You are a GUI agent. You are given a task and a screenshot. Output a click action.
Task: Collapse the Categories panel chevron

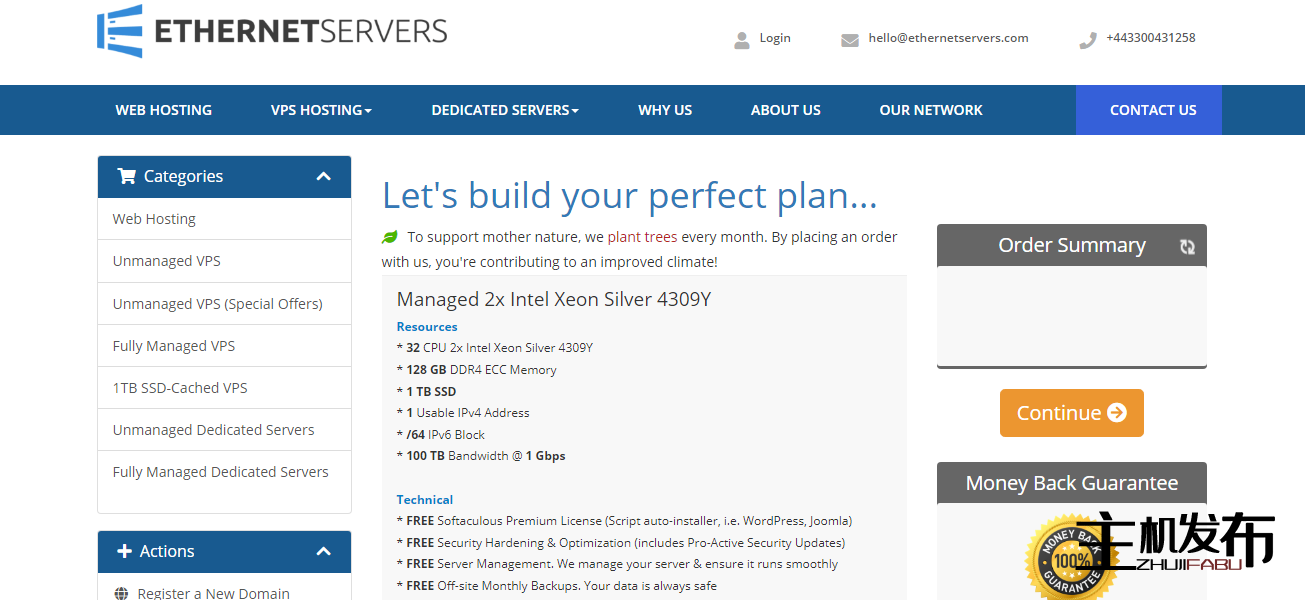323,176
